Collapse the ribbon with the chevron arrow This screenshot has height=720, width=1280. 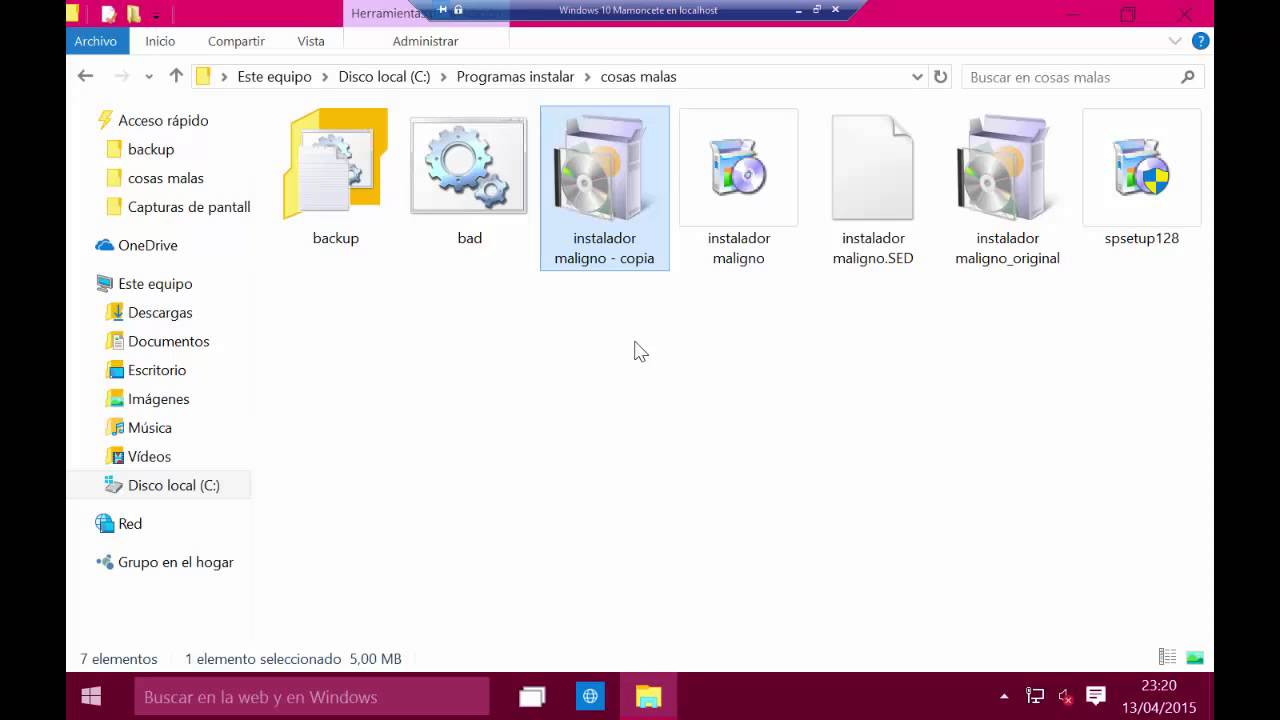[1176, 41]
